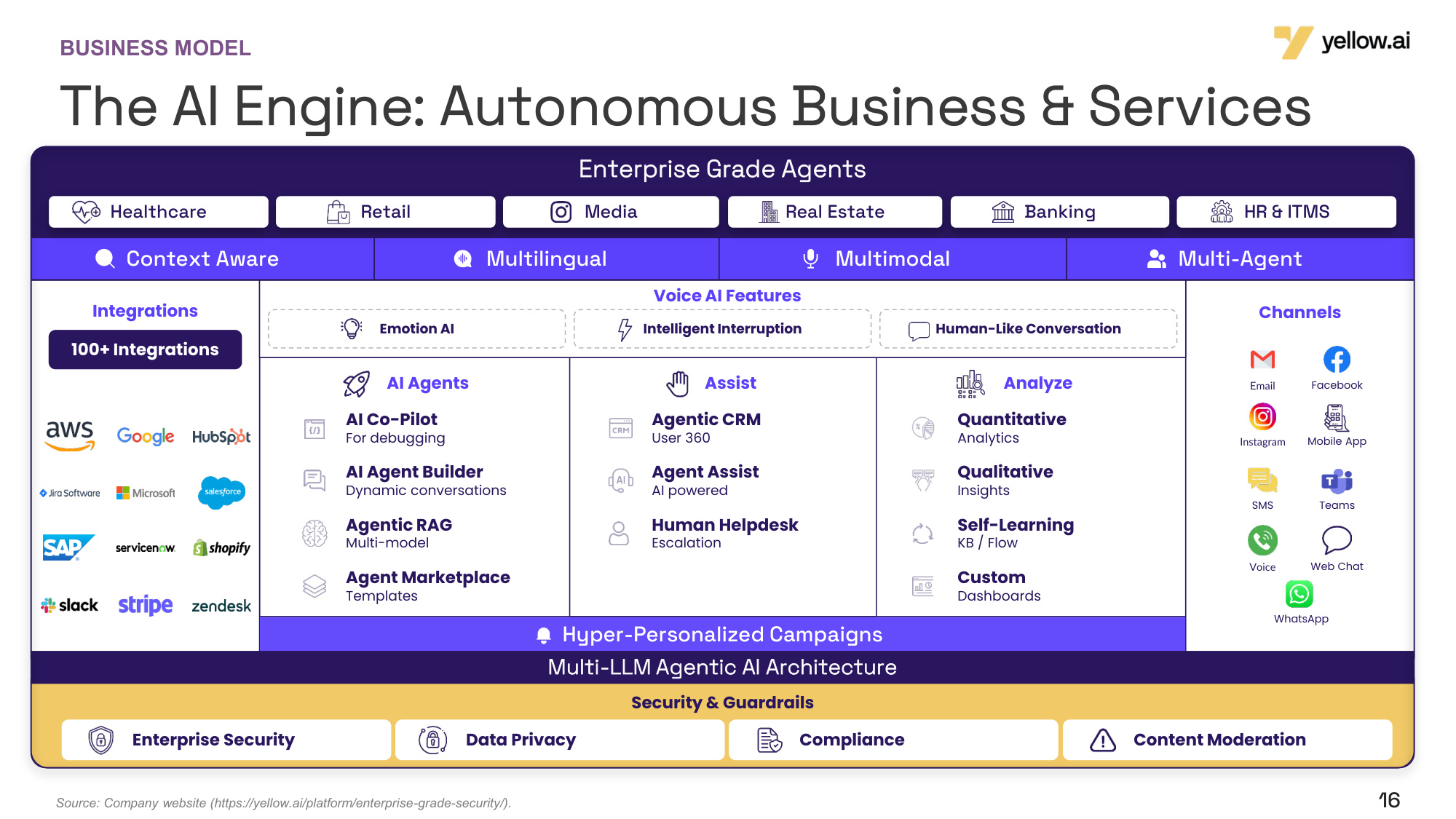The height and width of the screenshot is (819, 1456).
Task: Click the Salesforce cloud logo
Action: click(221, 492)
